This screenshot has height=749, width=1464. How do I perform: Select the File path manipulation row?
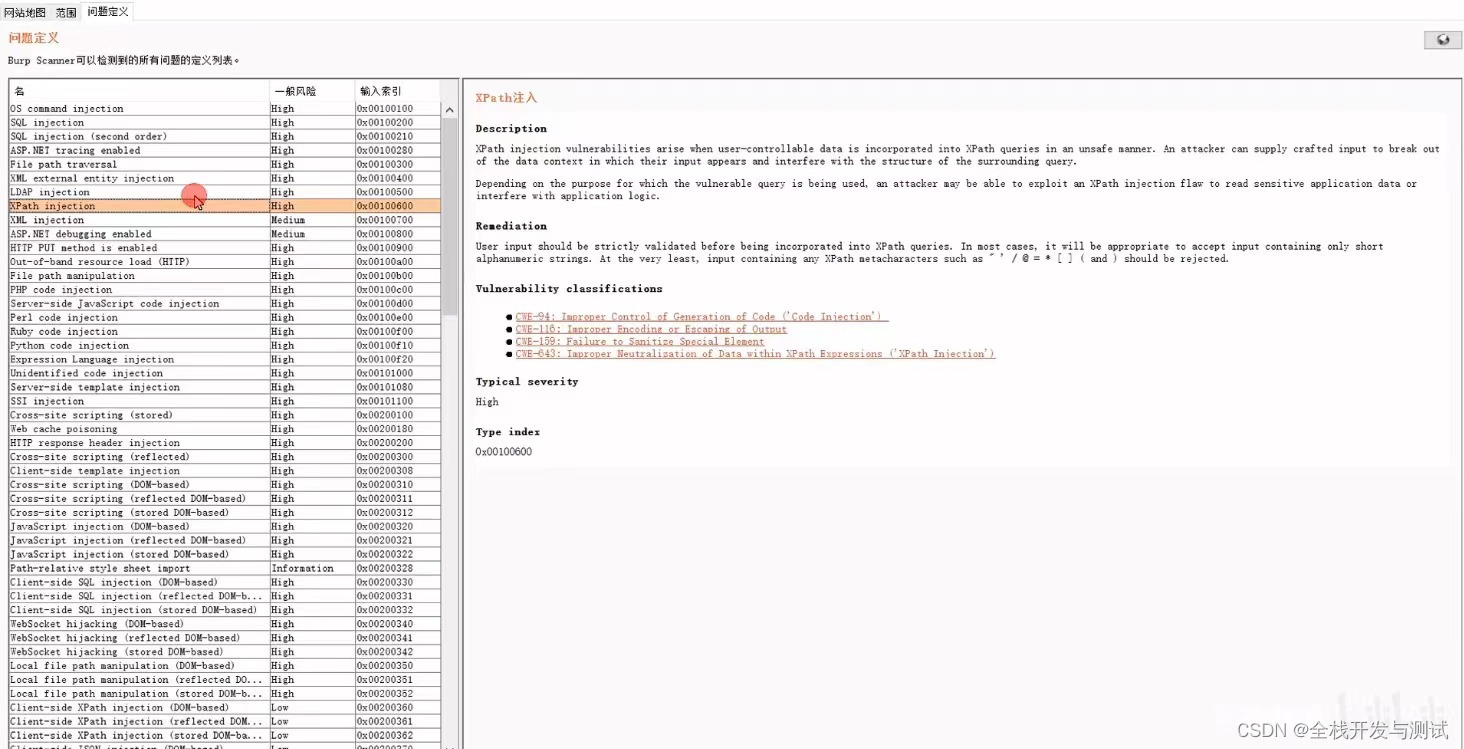(x=225, y=276)
